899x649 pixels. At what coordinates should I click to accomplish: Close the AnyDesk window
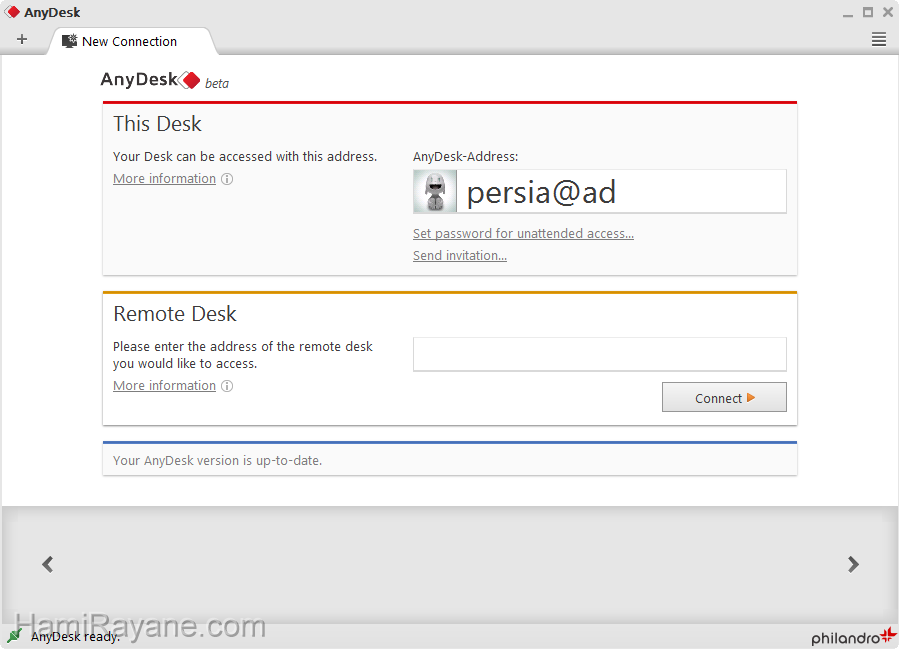point(888,12)
